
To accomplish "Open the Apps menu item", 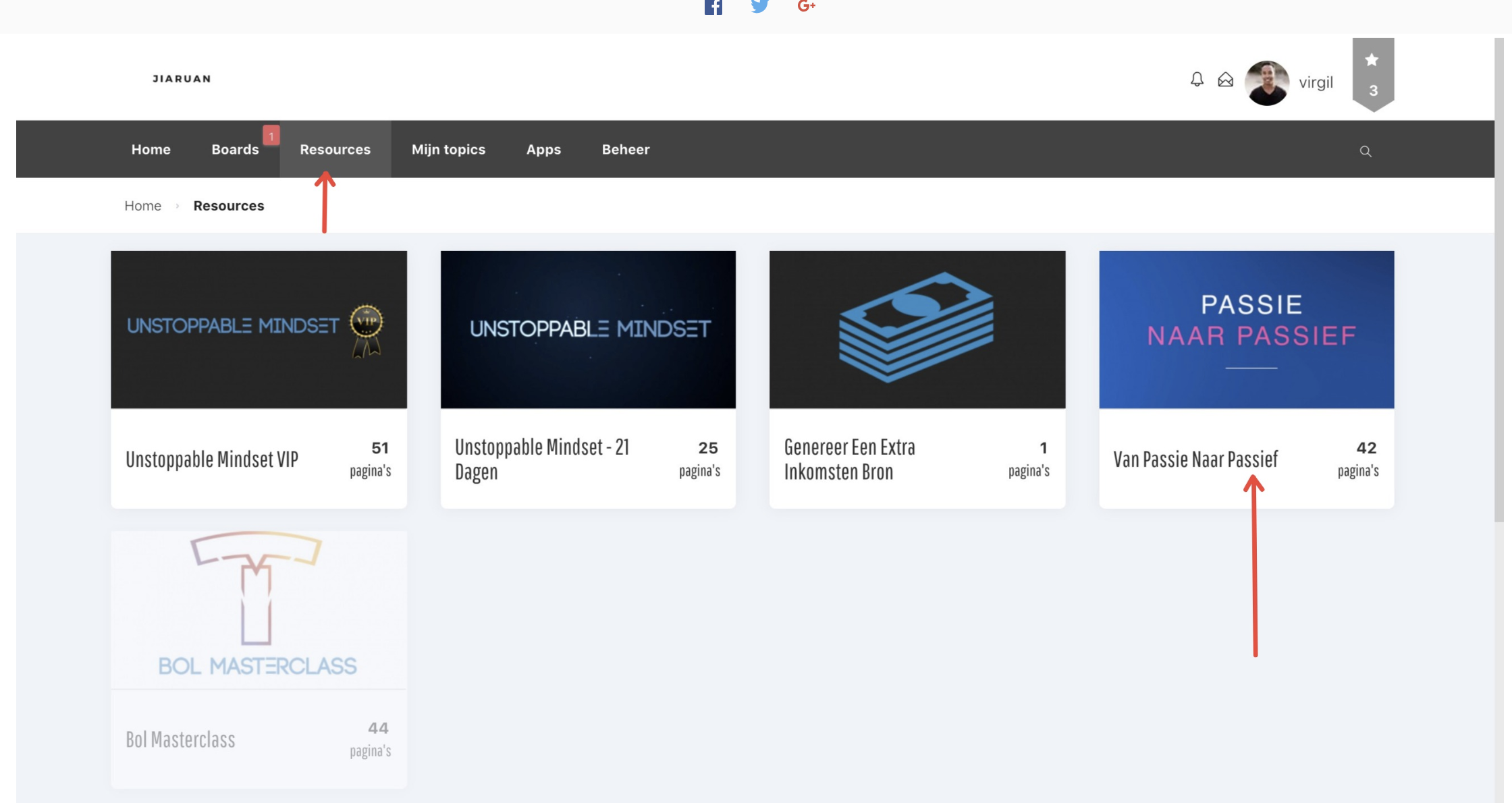I will 543,149.
